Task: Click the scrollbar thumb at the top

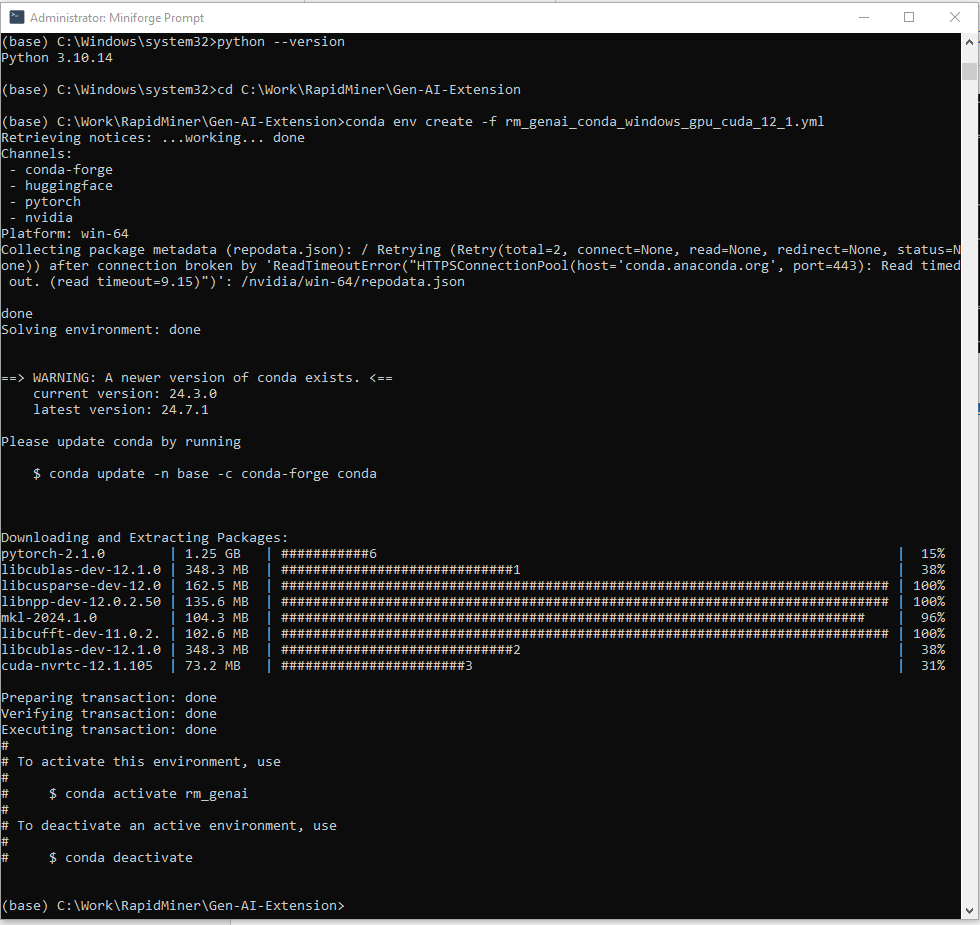Action: [x=971, y=70]
